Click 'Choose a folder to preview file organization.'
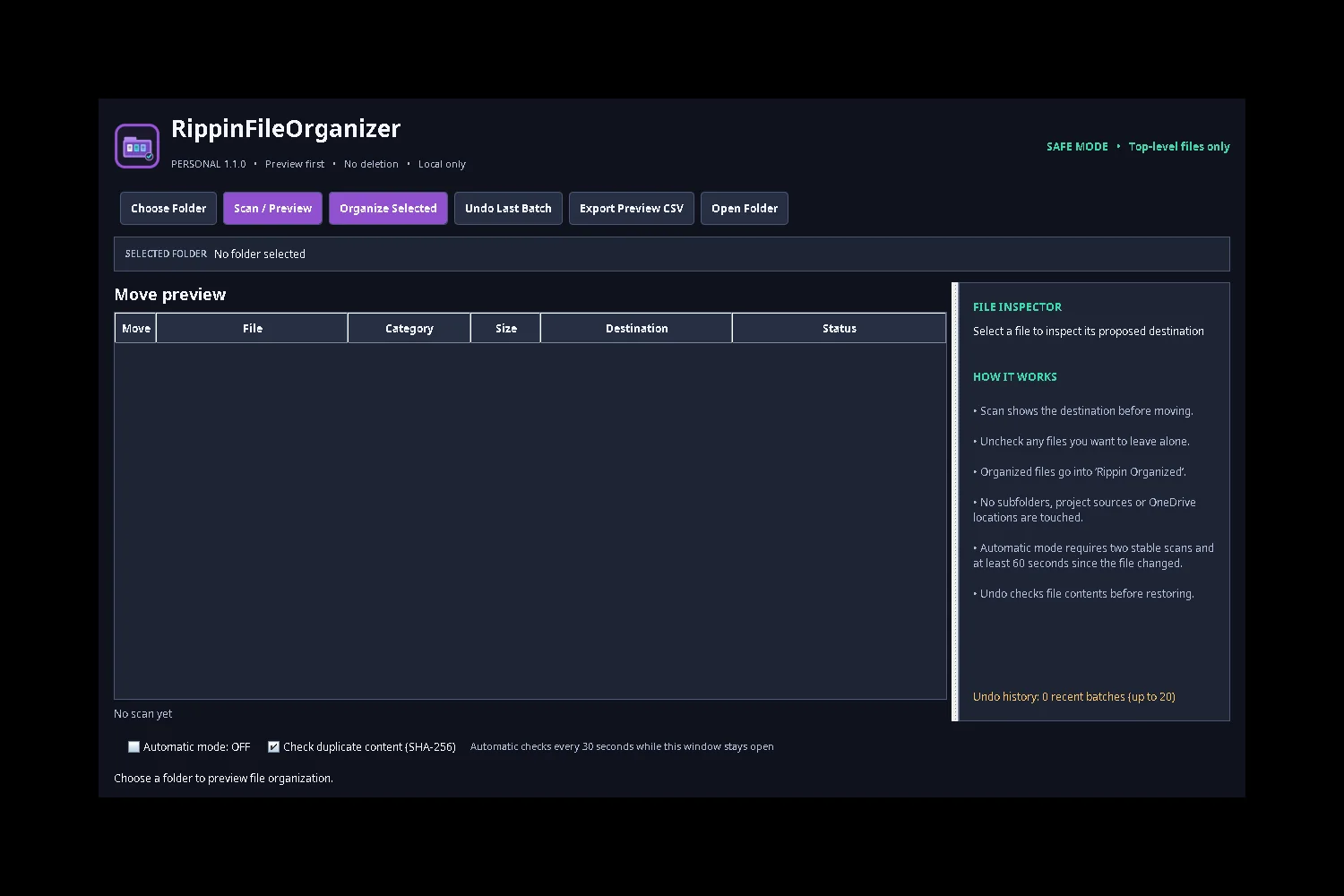This screenshot has width=1344, height=896. tap(224, 779)
